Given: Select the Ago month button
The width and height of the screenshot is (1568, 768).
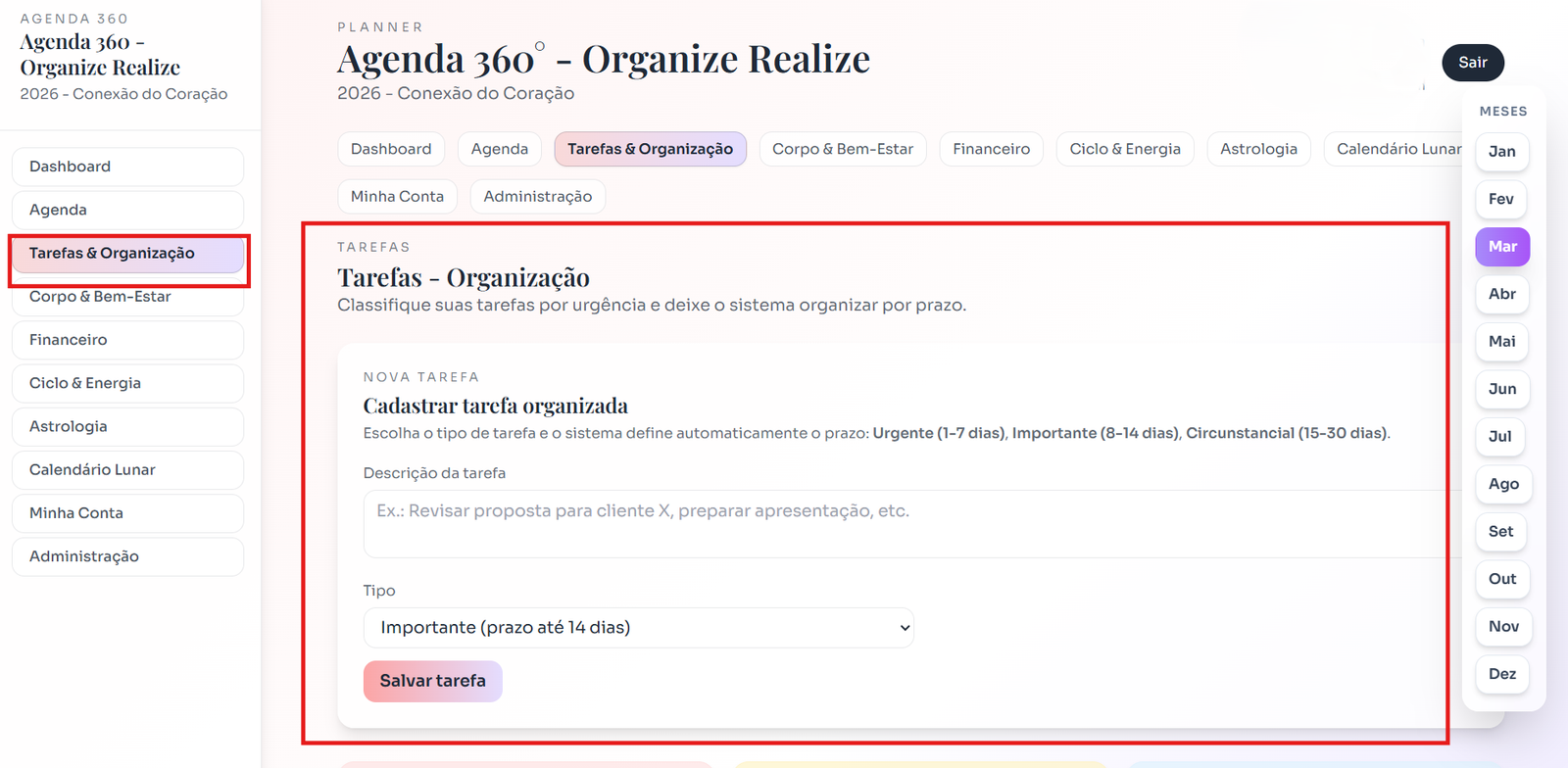Looking at the screenshot, I should click(1503, 484).
